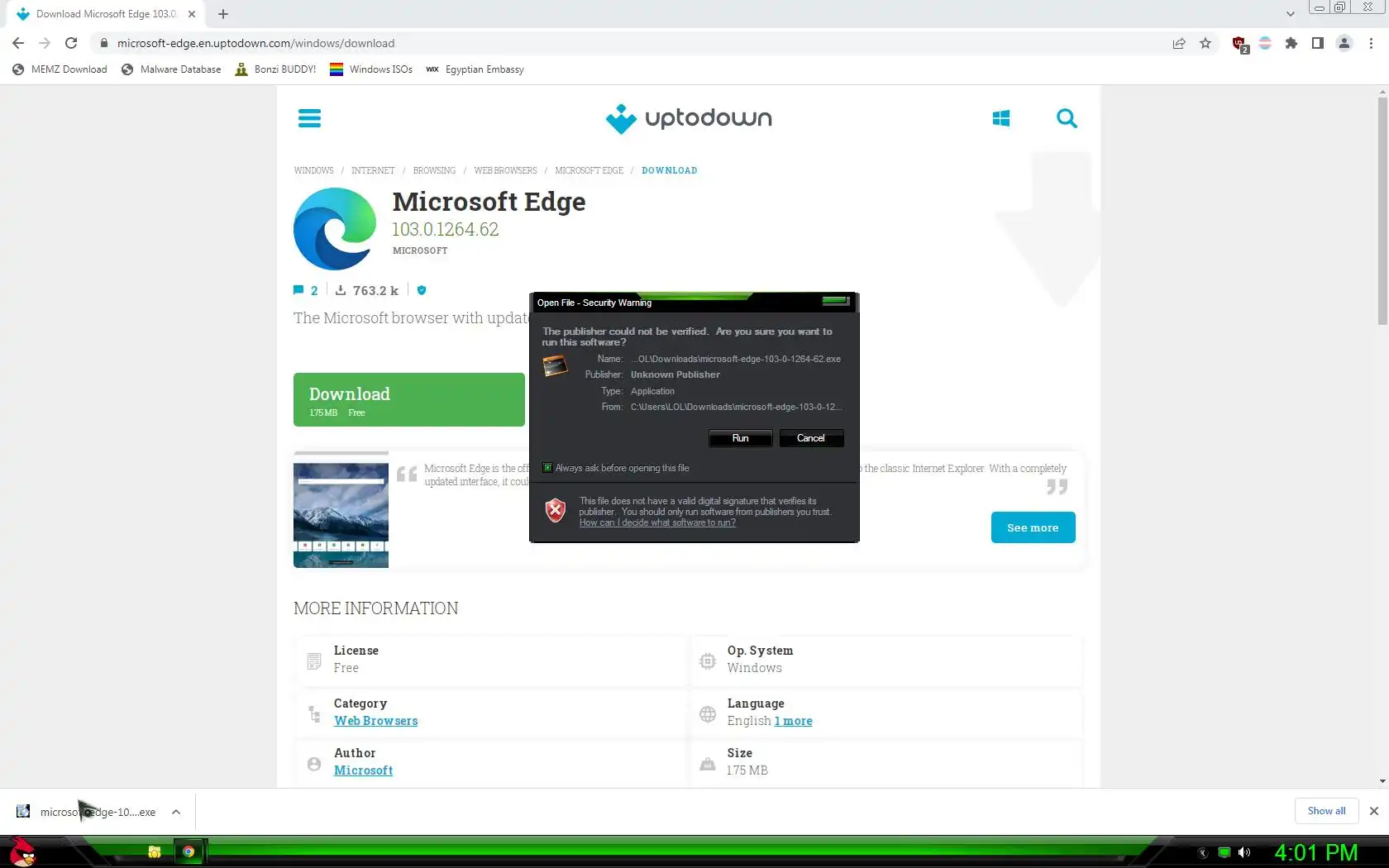Click the green Download button
The image size is (1389, 868).
point(409,400)
